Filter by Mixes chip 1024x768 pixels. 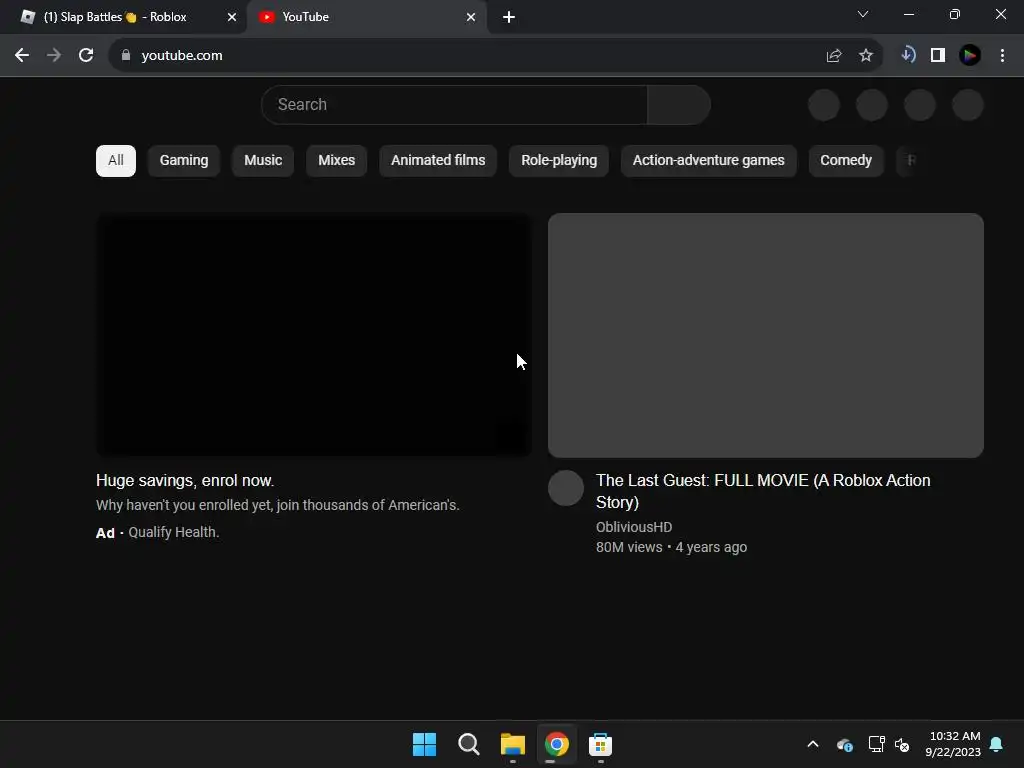[336, 161]
